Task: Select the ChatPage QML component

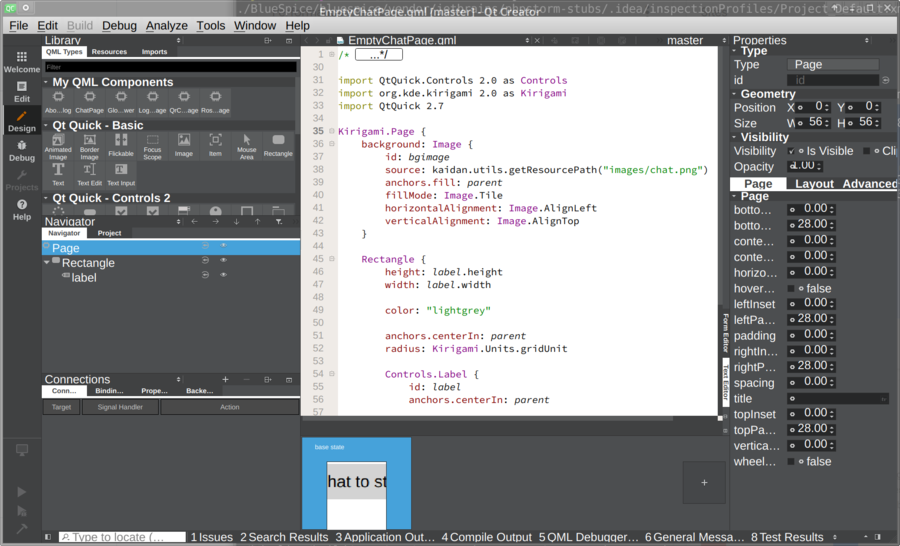Action: 90,102
